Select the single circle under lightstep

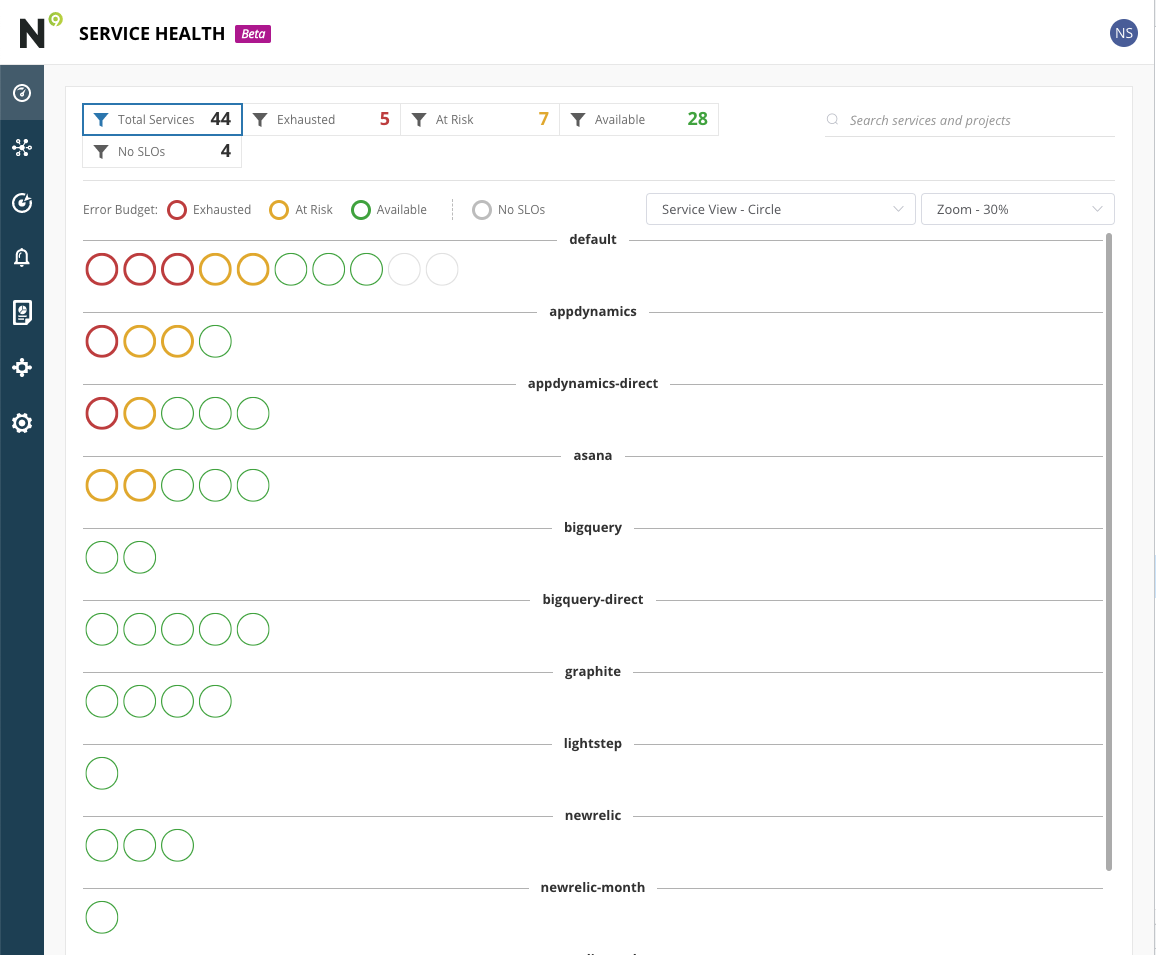coord(102,774)
